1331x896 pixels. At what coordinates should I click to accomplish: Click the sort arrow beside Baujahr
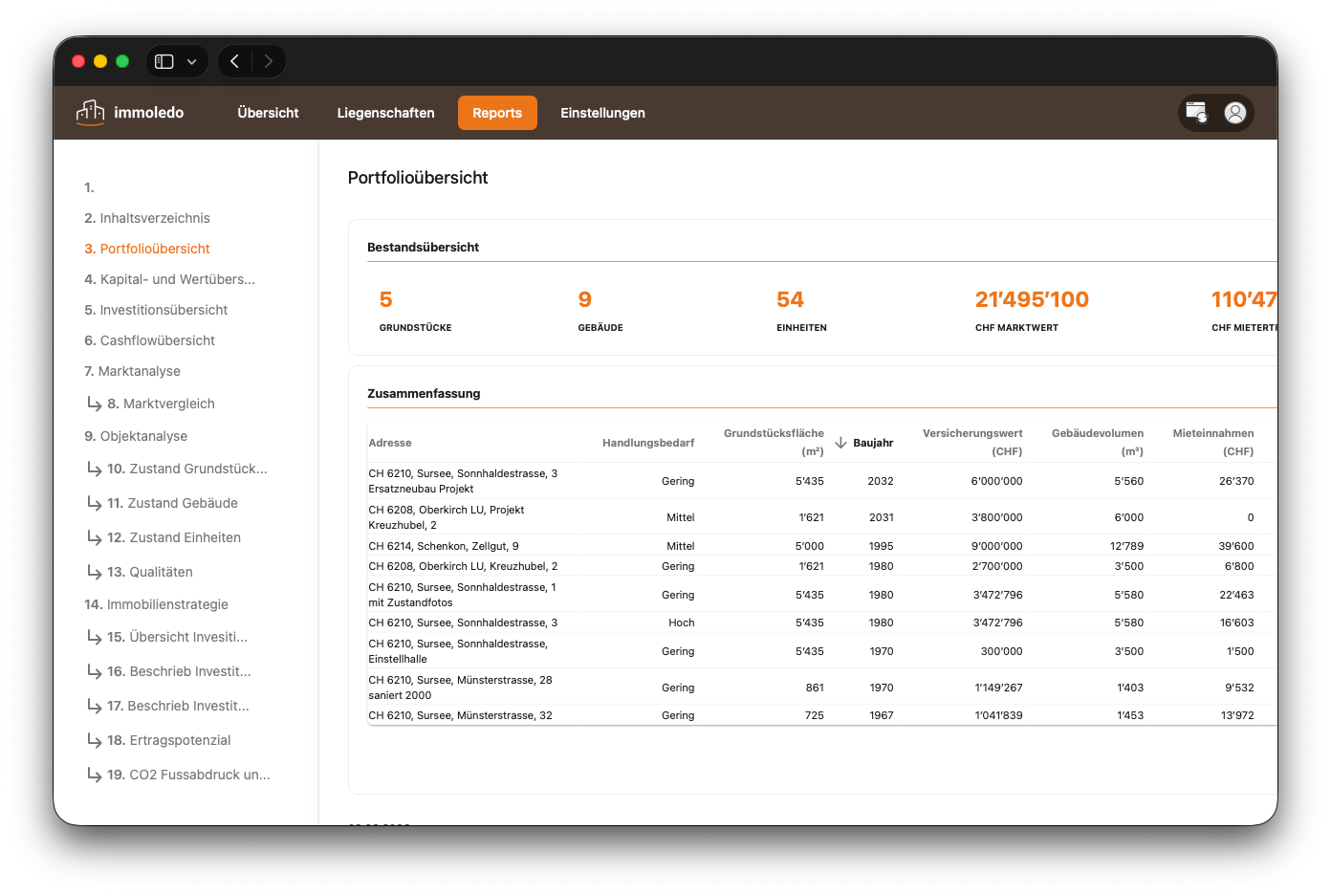(x=841, y=443)
